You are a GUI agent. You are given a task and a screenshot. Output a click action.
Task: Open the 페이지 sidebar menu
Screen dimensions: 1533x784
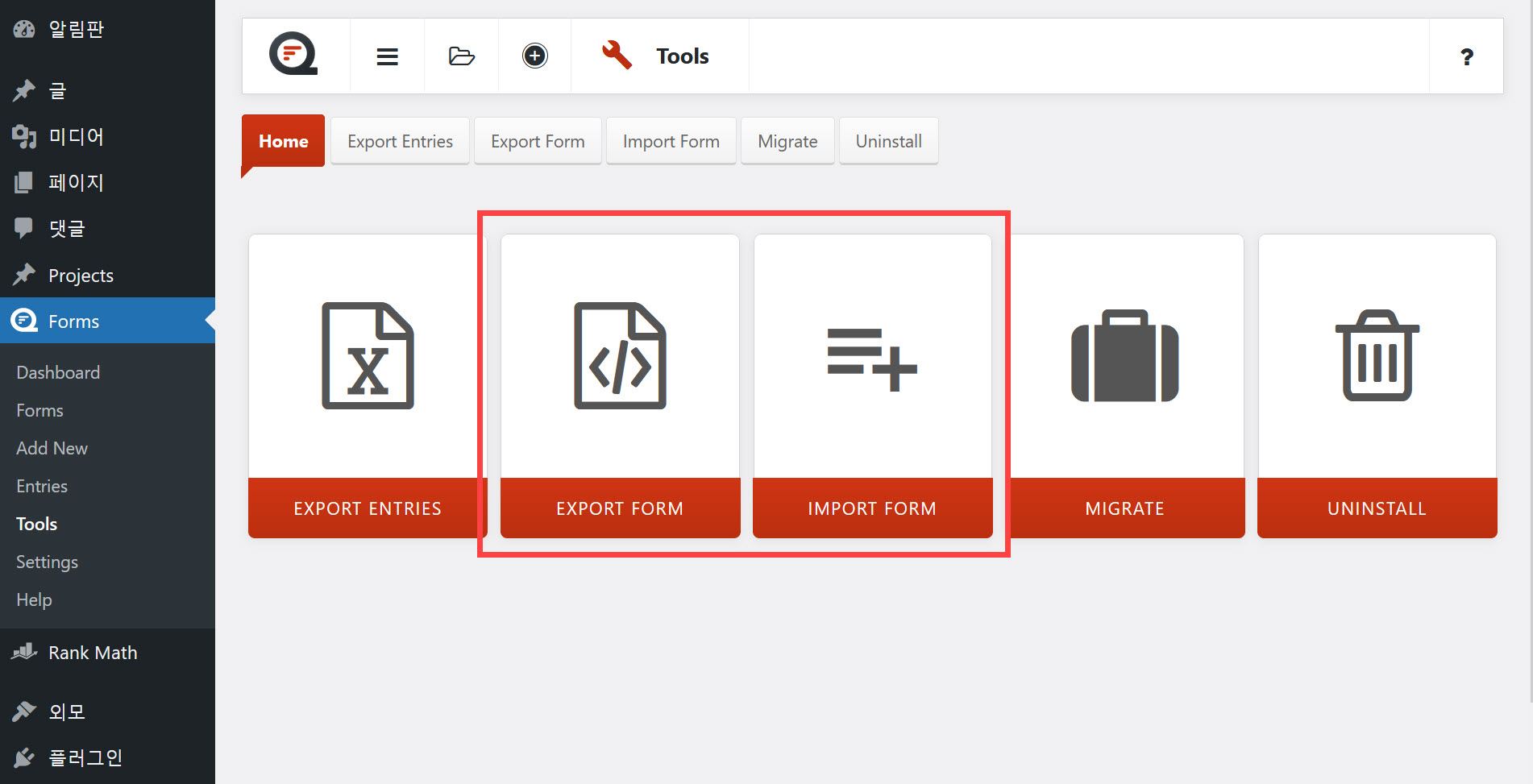click(107, 182)
